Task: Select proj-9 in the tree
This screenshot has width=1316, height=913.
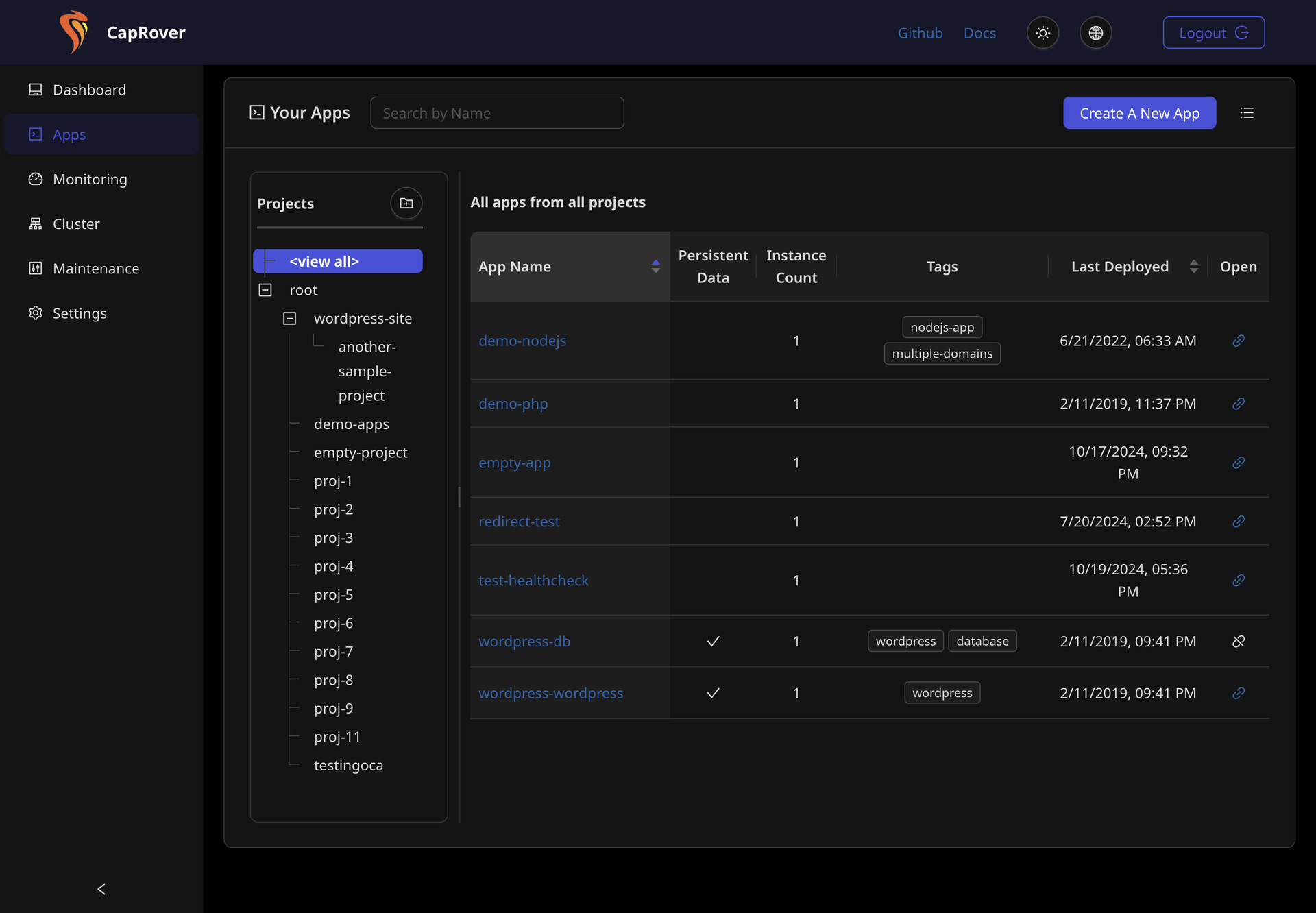Action: tap(333, 709)
